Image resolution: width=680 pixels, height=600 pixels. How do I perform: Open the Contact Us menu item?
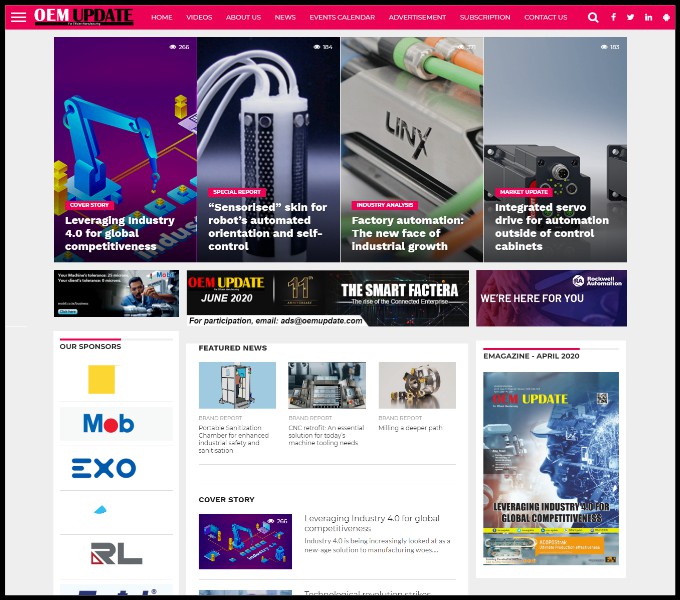pyautogui.click(x=546, y=17)
